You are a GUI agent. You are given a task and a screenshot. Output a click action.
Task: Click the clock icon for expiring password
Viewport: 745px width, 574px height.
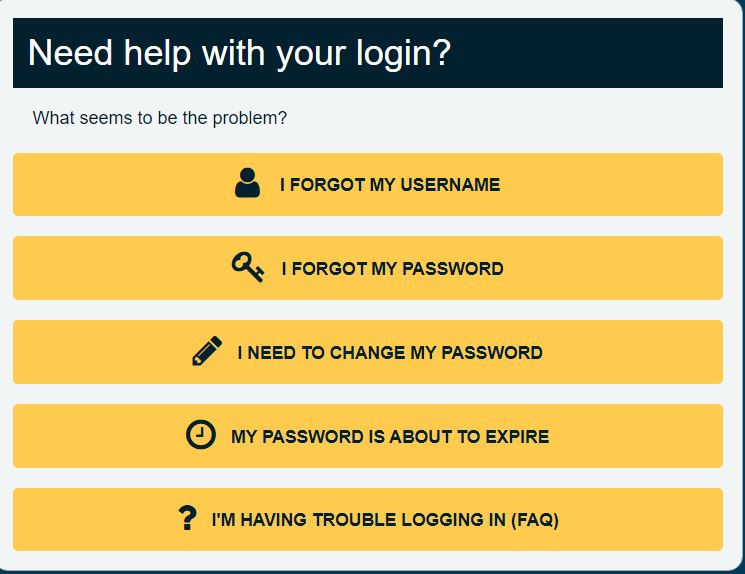coord(201,434)
